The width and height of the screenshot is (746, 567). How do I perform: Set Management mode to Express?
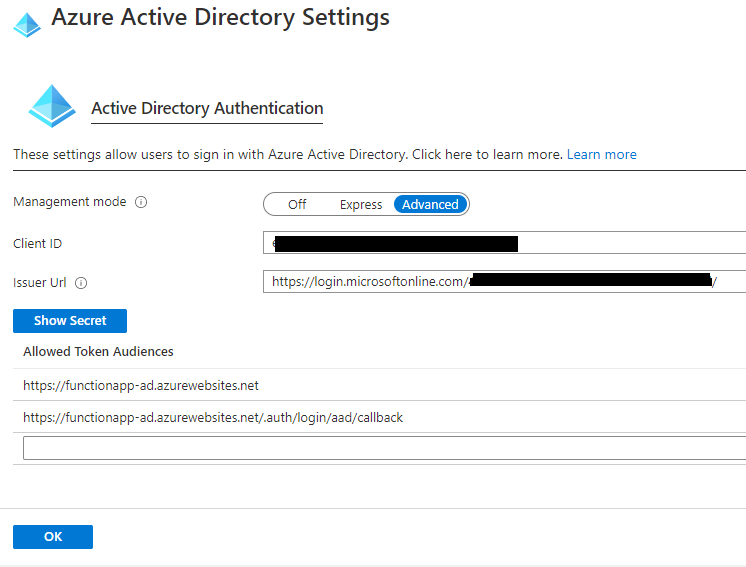tap(361, 204)
